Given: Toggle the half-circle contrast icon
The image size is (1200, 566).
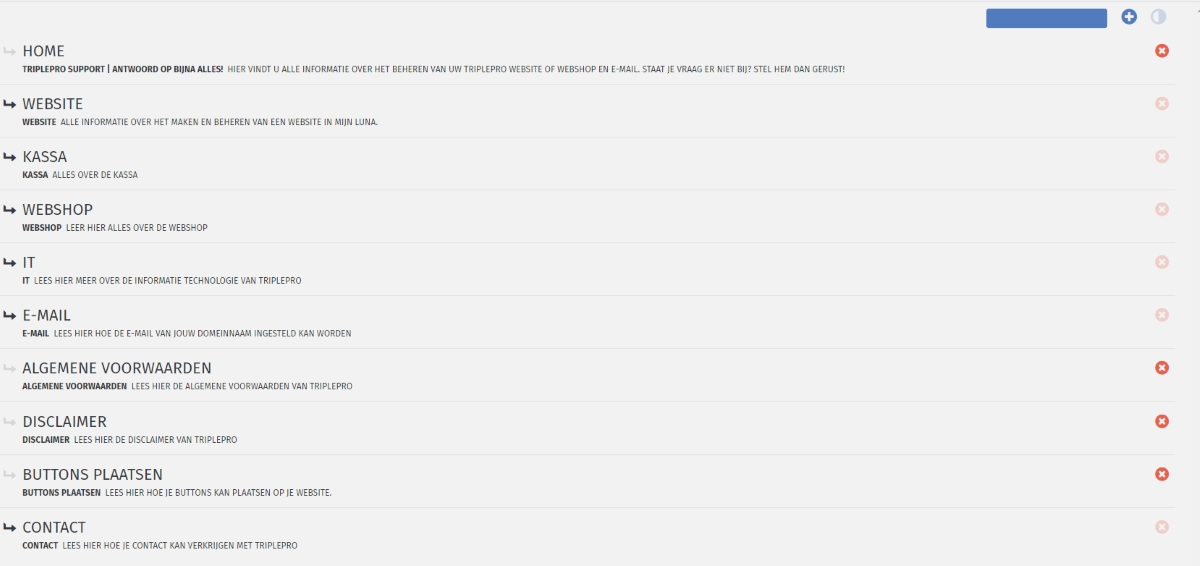Looking at the screenshot, I should (x=1159, y=17).
